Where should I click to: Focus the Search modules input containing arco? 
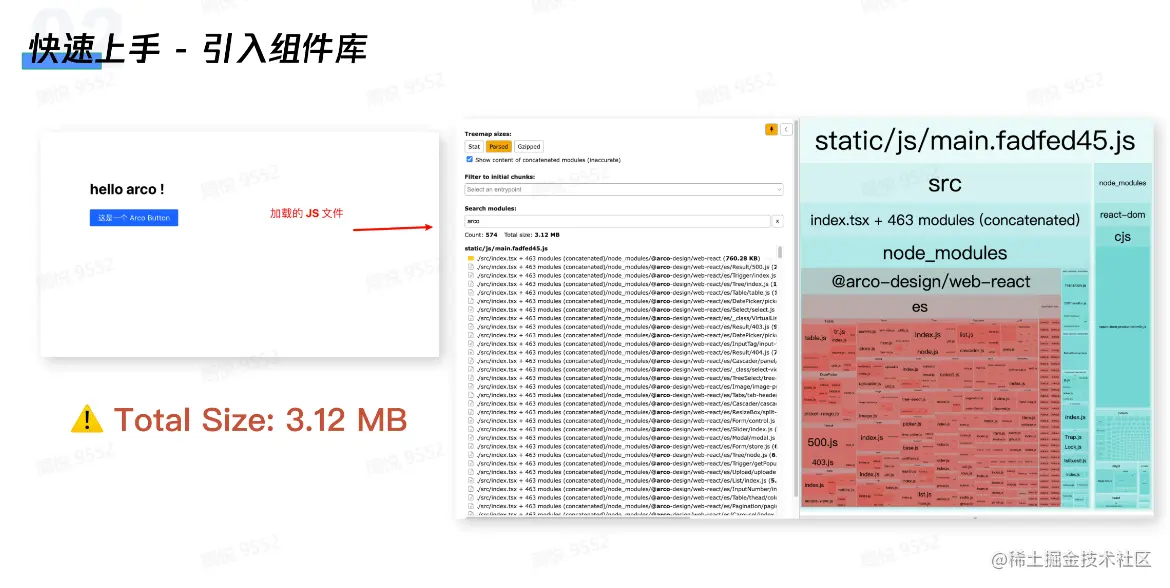tap(617, 222)
